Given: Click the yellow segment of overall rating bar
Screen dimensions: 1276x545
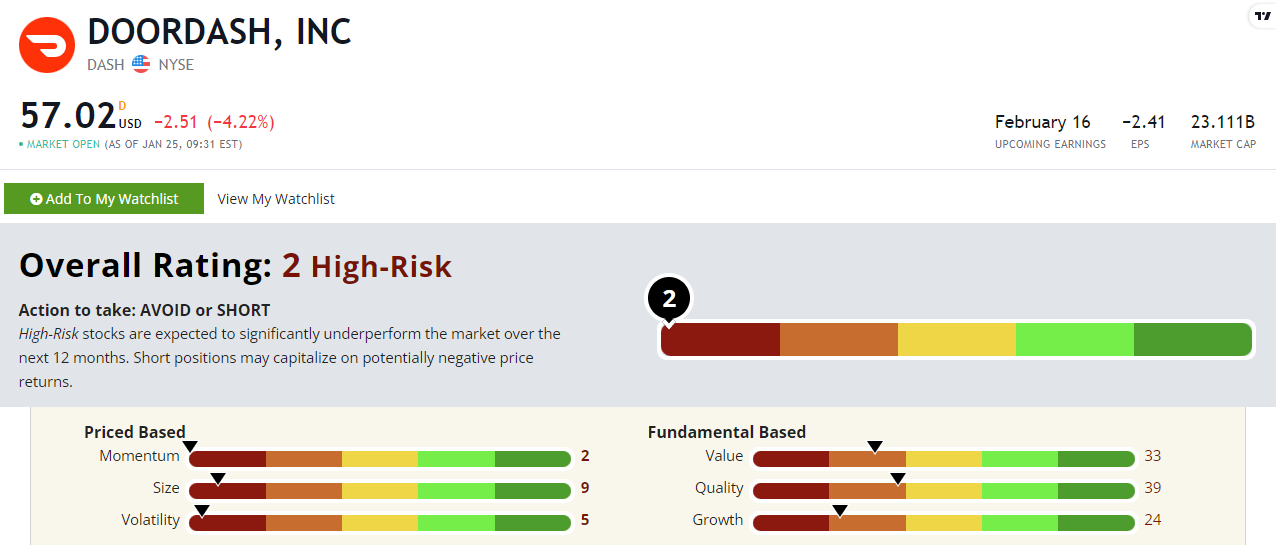Looking at the screenshot, I should coord(956,340).
